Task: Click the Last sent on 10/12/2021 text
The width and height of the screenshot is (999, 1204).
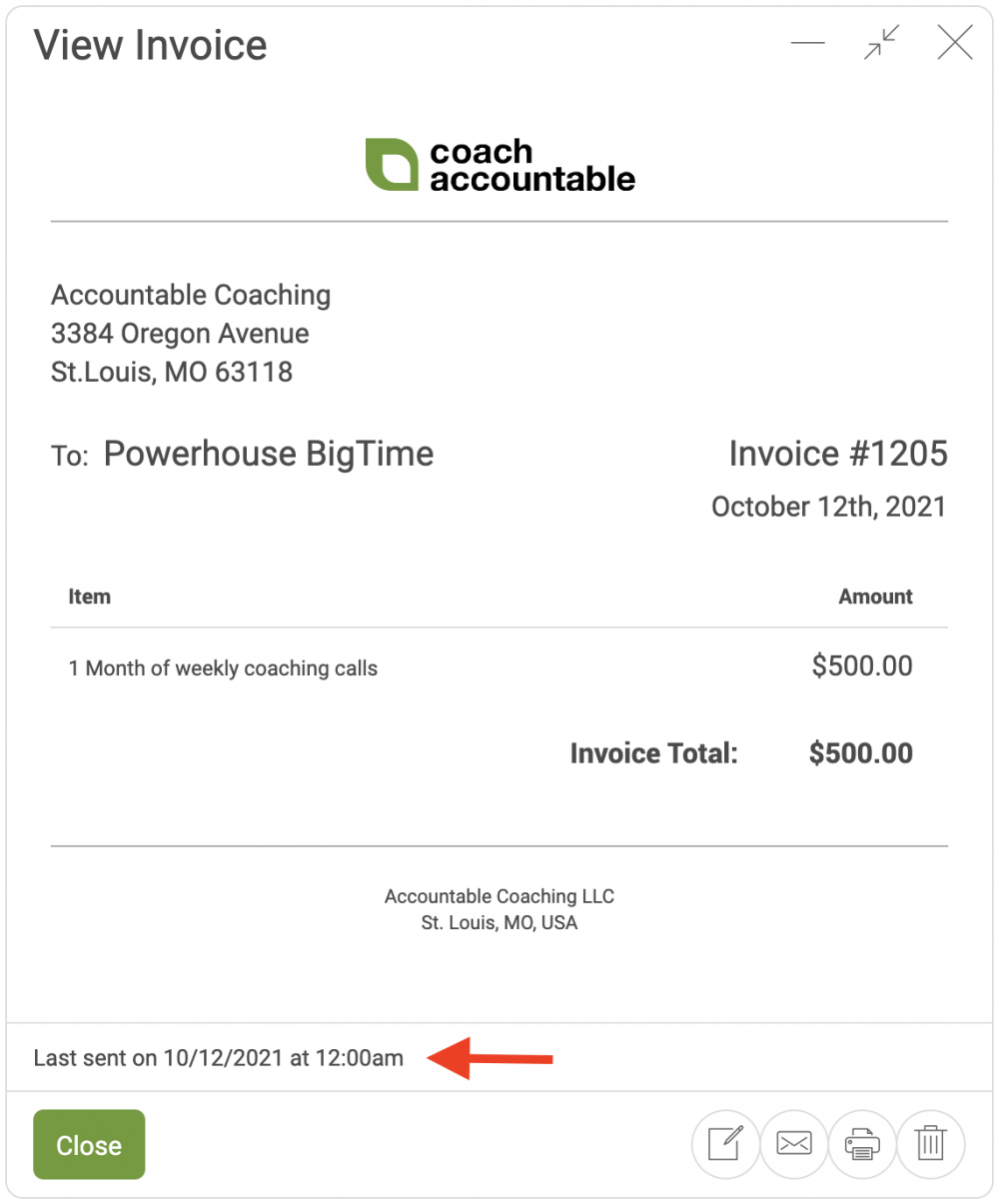Action: [219, 1058]
